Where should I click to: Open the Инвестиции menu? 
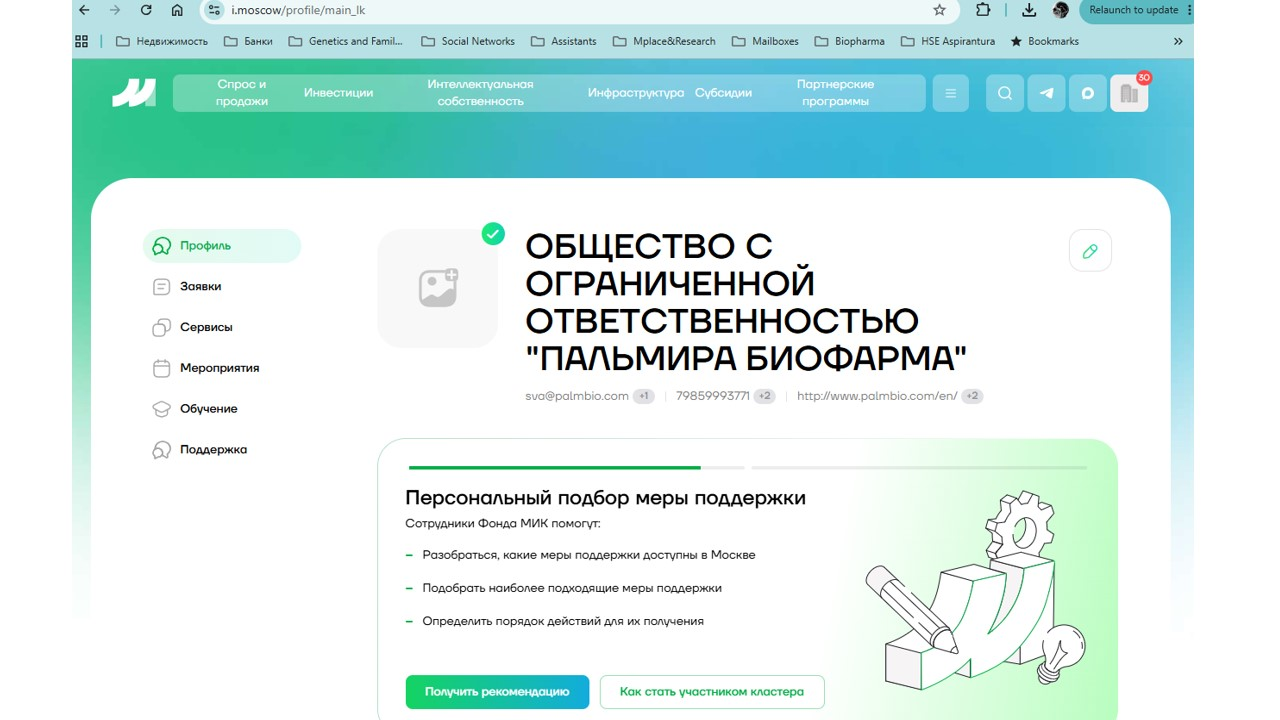coord(338,93)
